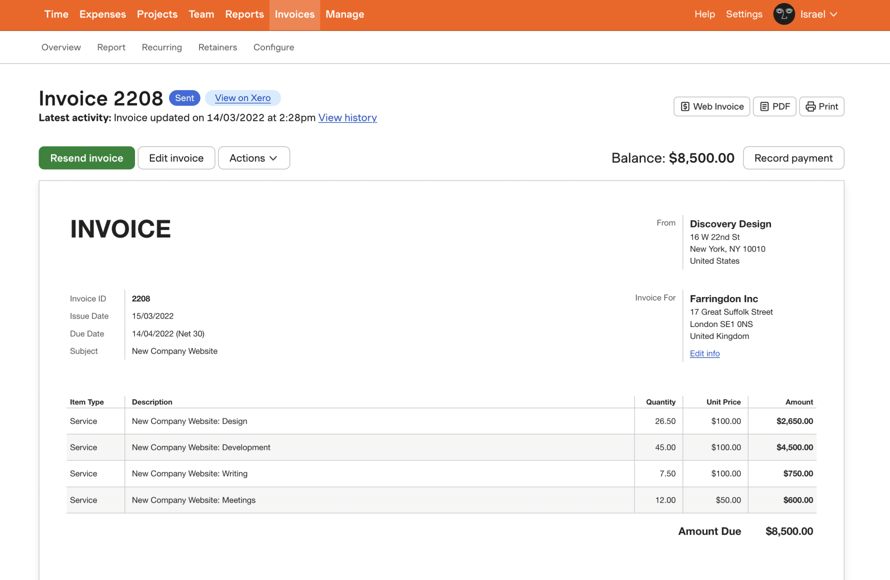The width and height of the screenshot is (890, 580).
Task: Click Edit info under Farringdon Inc
Action: [x=704, y=353]
